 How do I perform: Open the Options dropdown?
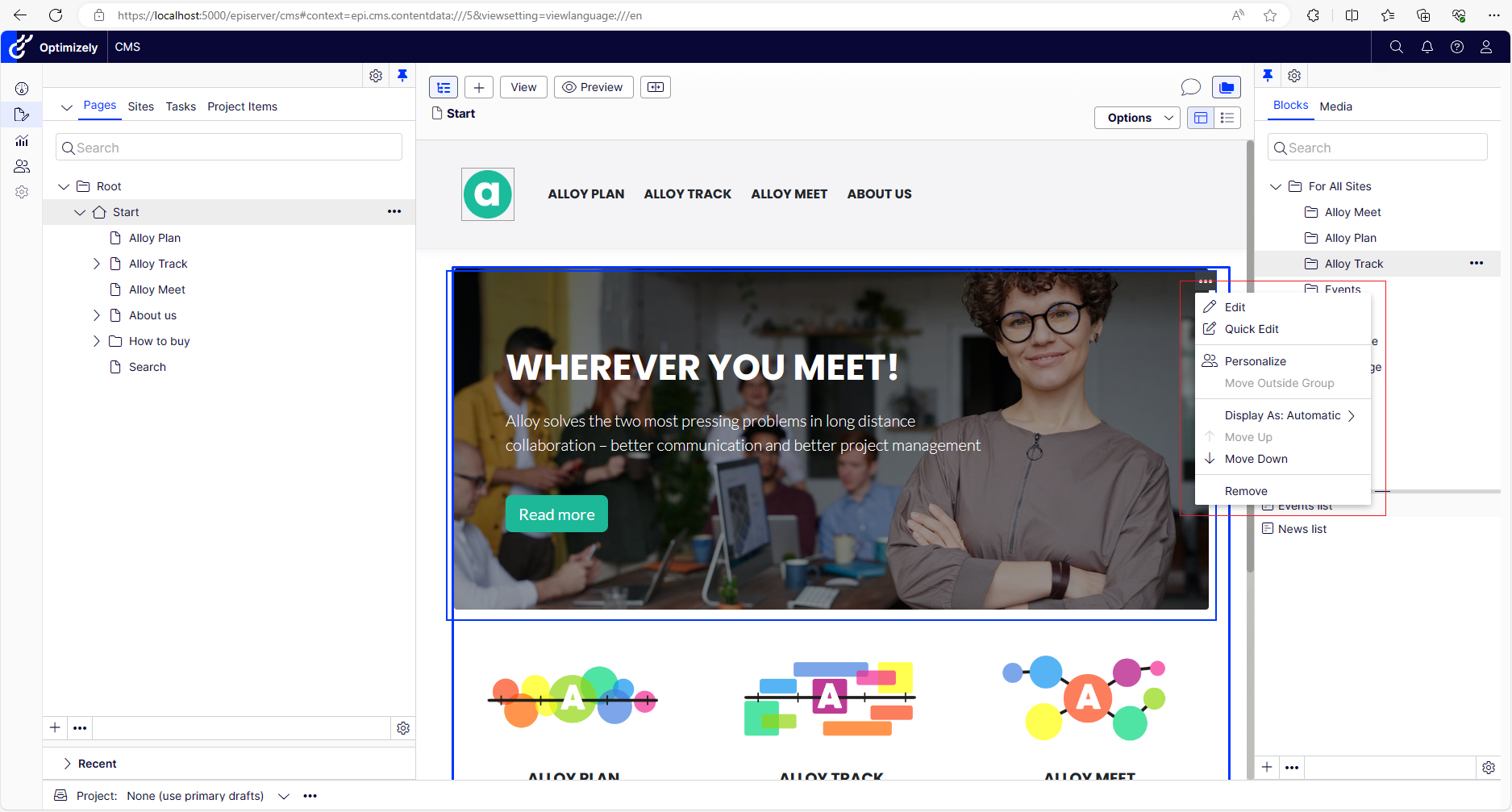(1137, 118)
